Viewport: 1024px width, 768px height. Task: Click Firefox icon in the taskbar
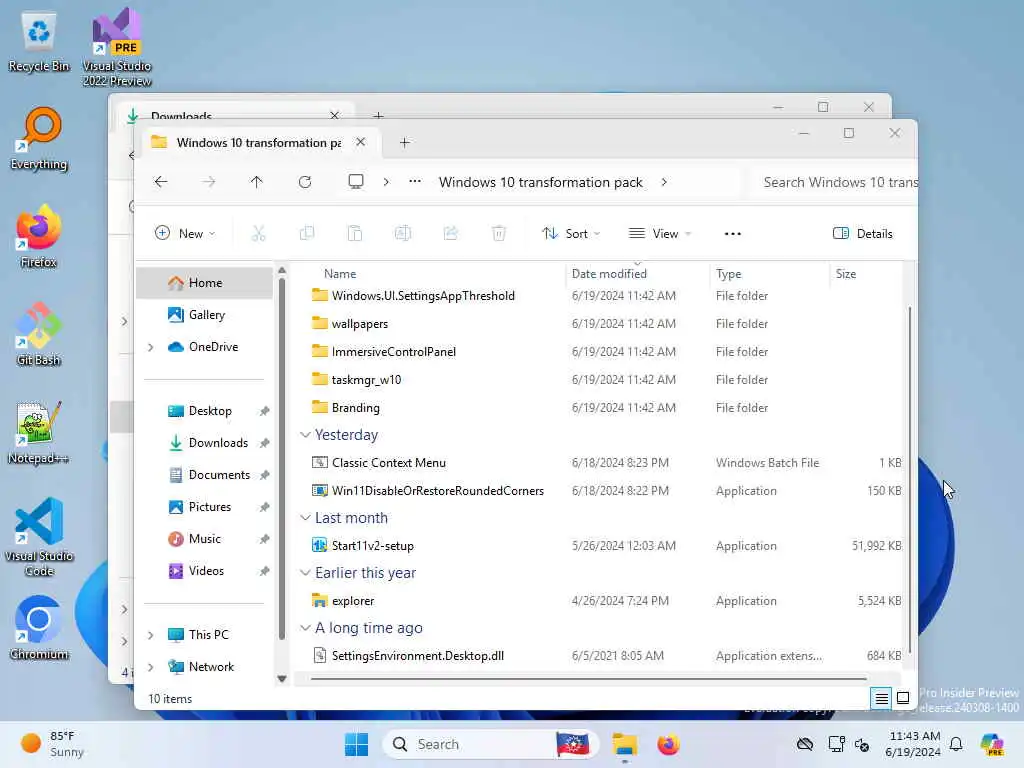pyautogui.click(x=668, y=744)
